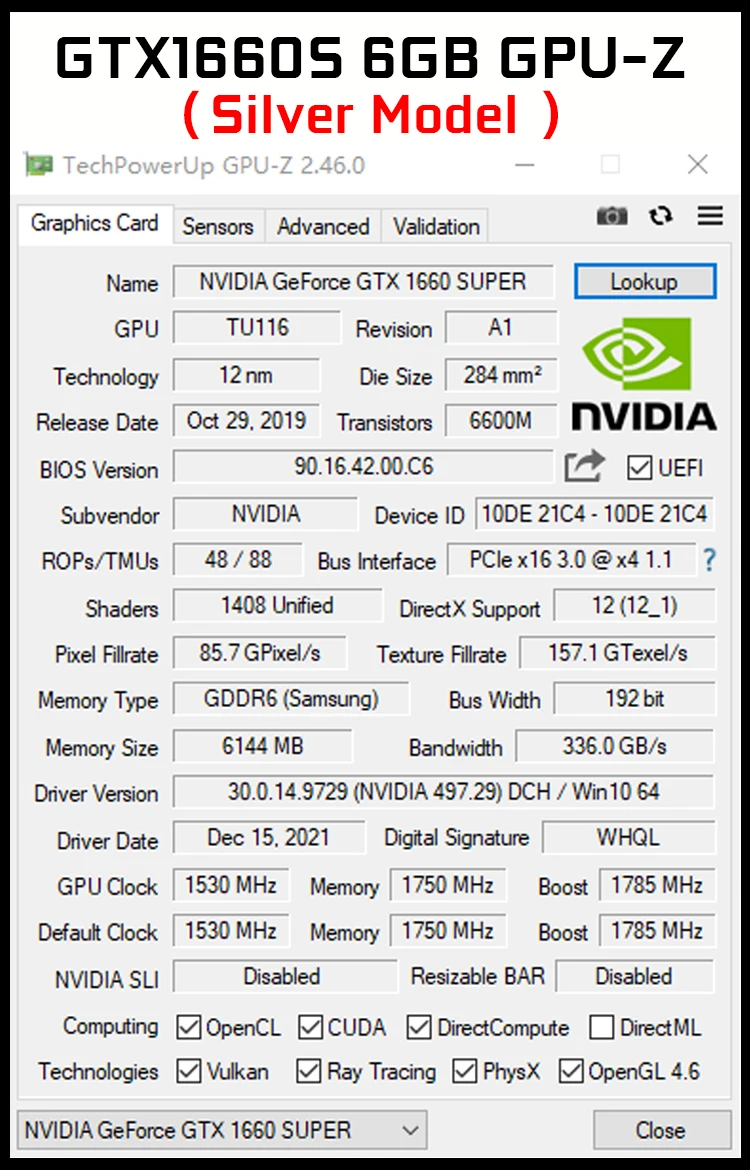Click the BIOS share/export arrow icon
This screenshot has height=1170, width=750.
pos(584,466)
